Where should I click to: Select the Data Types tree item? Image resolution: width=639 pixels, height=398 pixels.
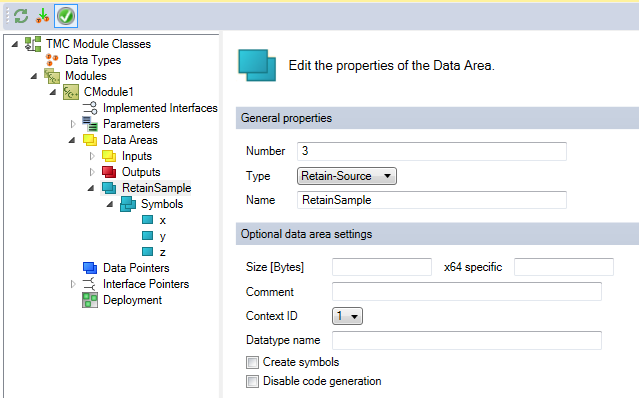click(x=93, y=60)
